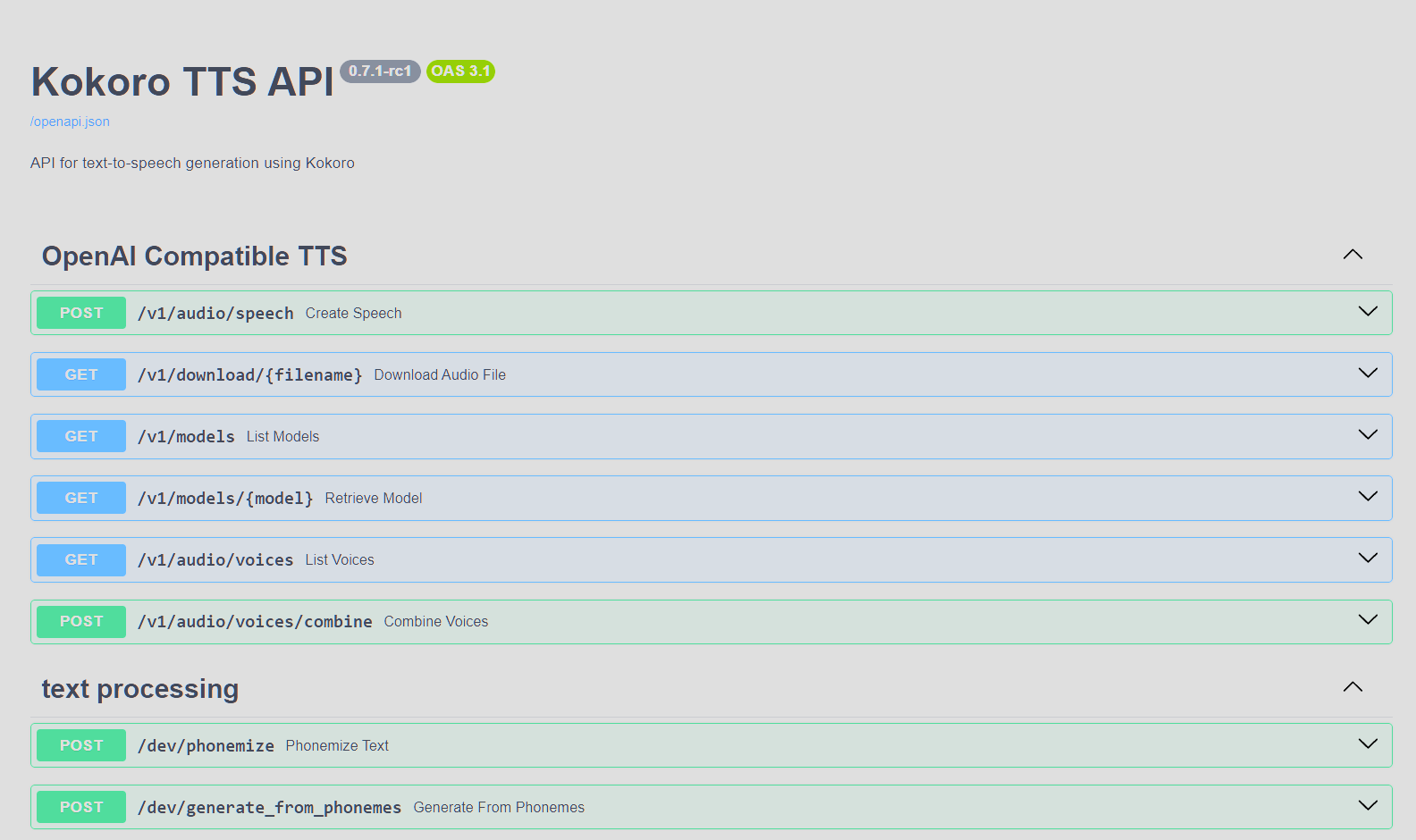Expand the /v1/audio/speech endpoint chevron
Screen dimensions: 1416x840
(1368, 311)
